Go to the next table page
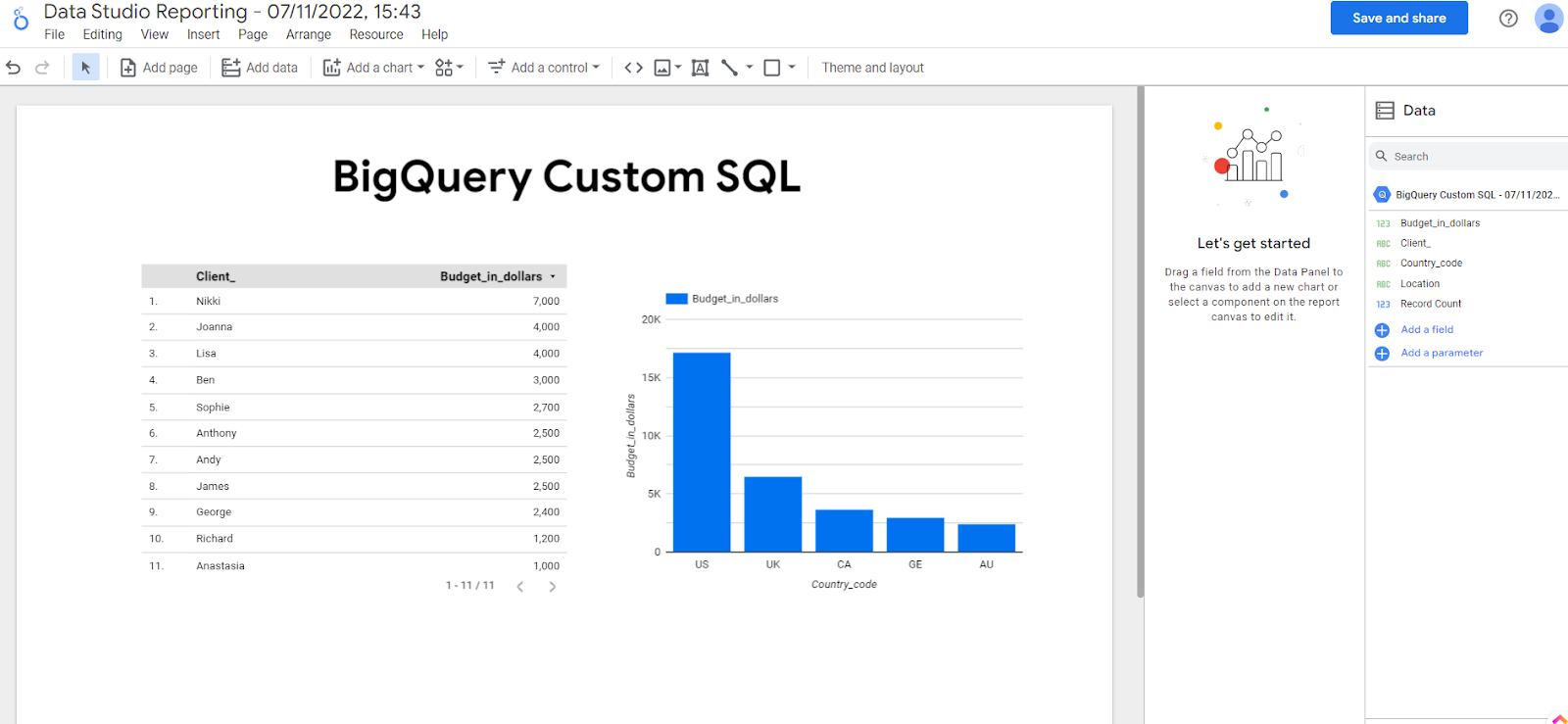 pos(553,587)
